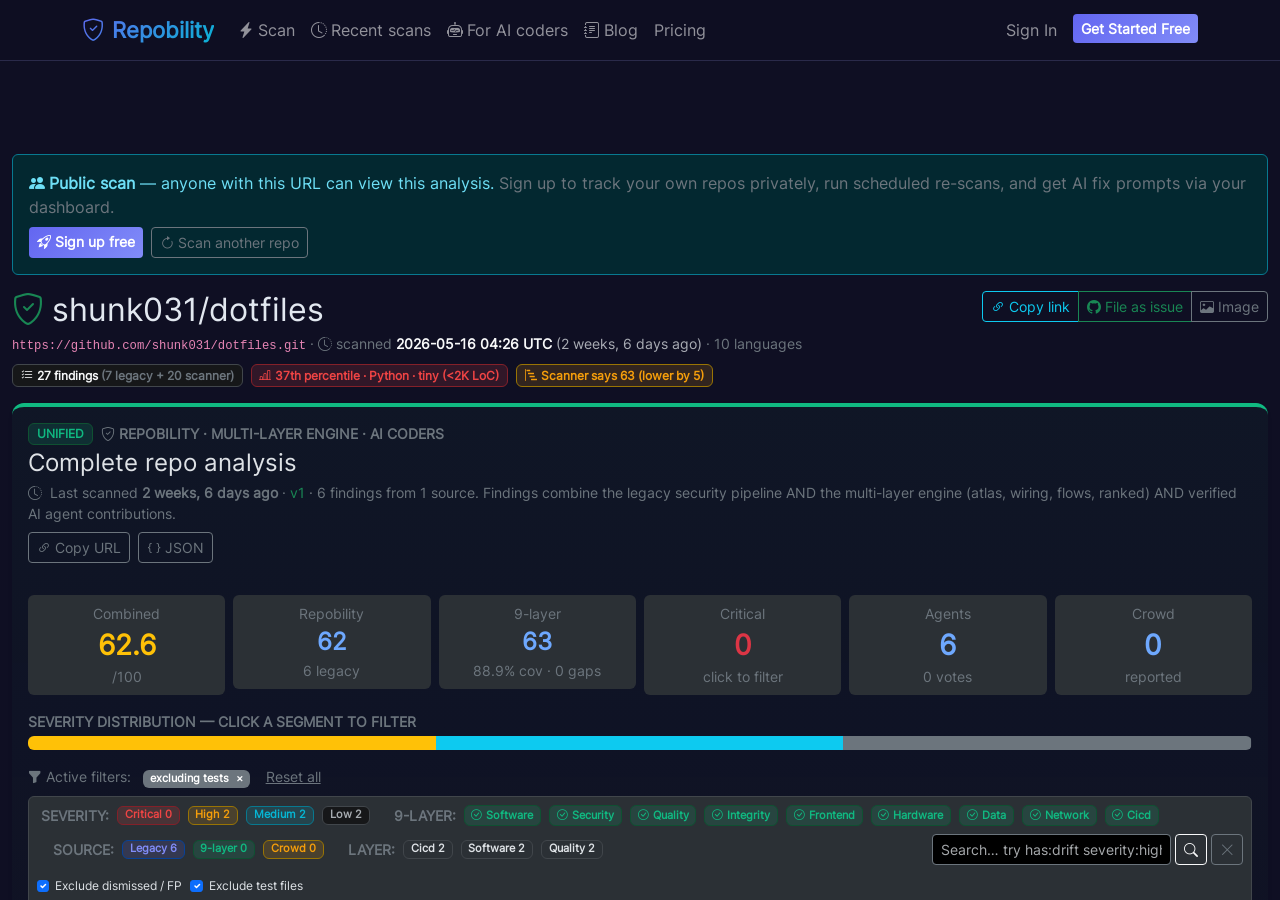Click the 37th percentile badge
The image size is (1280, 900).
click(x=379, y=375)
